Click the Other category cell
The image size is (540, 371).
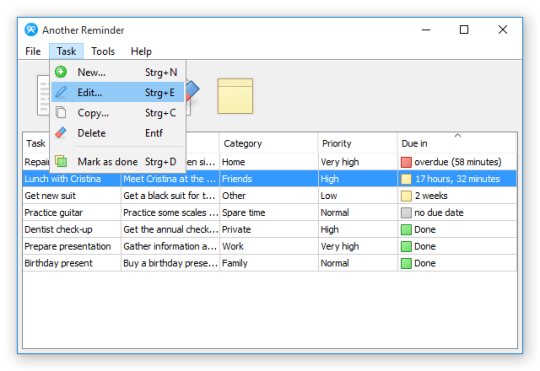click(269, 196)
